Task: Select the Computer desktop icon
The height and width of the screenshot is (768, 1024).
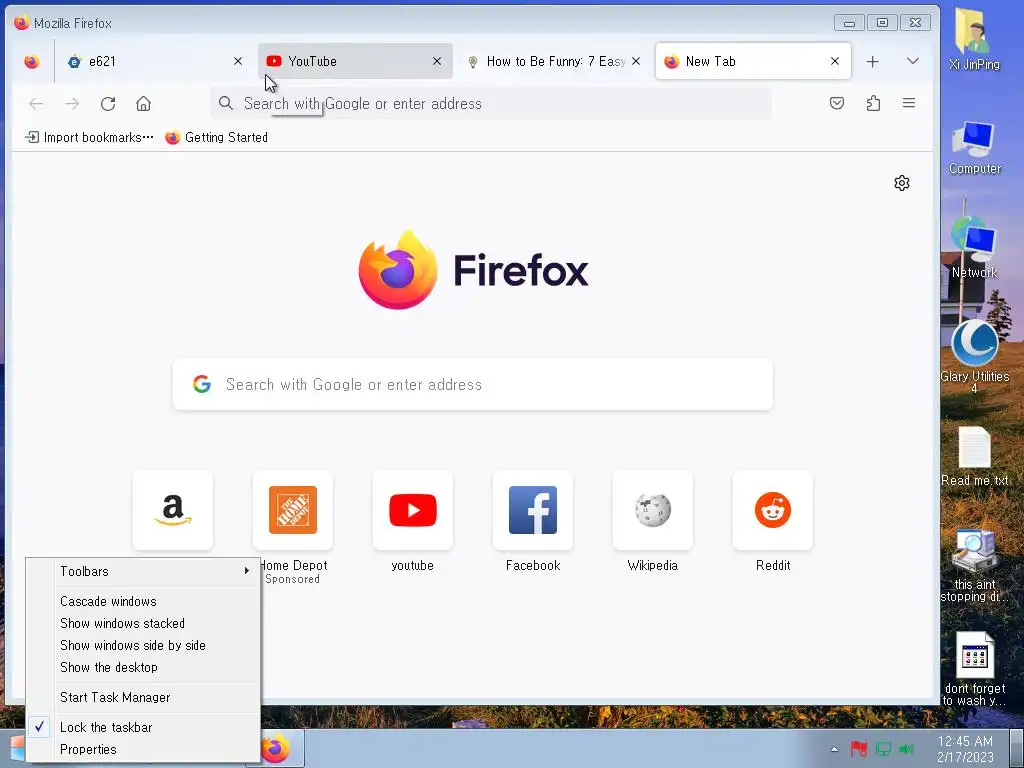Action: (x=974, y=147)
